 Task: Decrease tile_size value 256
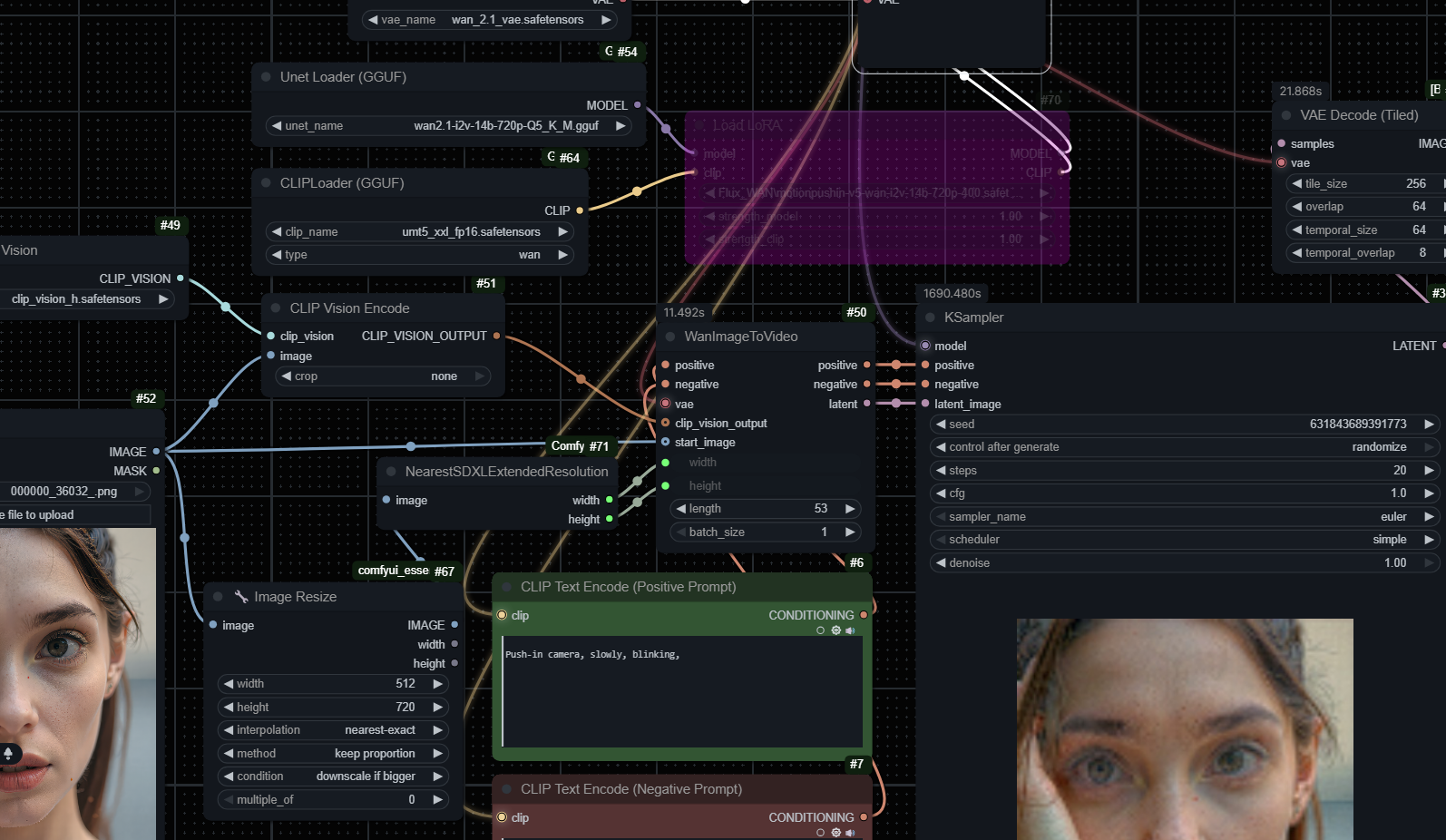(x=1297, y=184)
